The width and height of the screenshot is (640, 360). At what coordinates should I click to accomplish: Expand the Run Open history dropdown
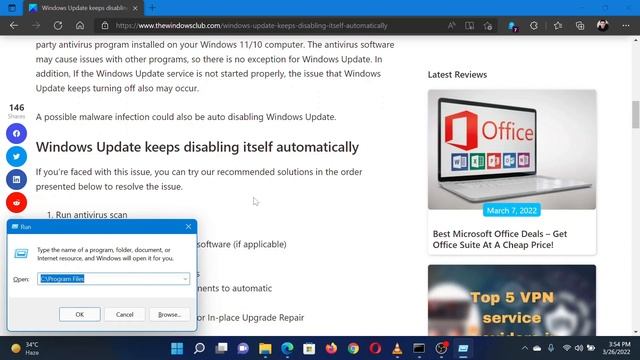[185, 279]
